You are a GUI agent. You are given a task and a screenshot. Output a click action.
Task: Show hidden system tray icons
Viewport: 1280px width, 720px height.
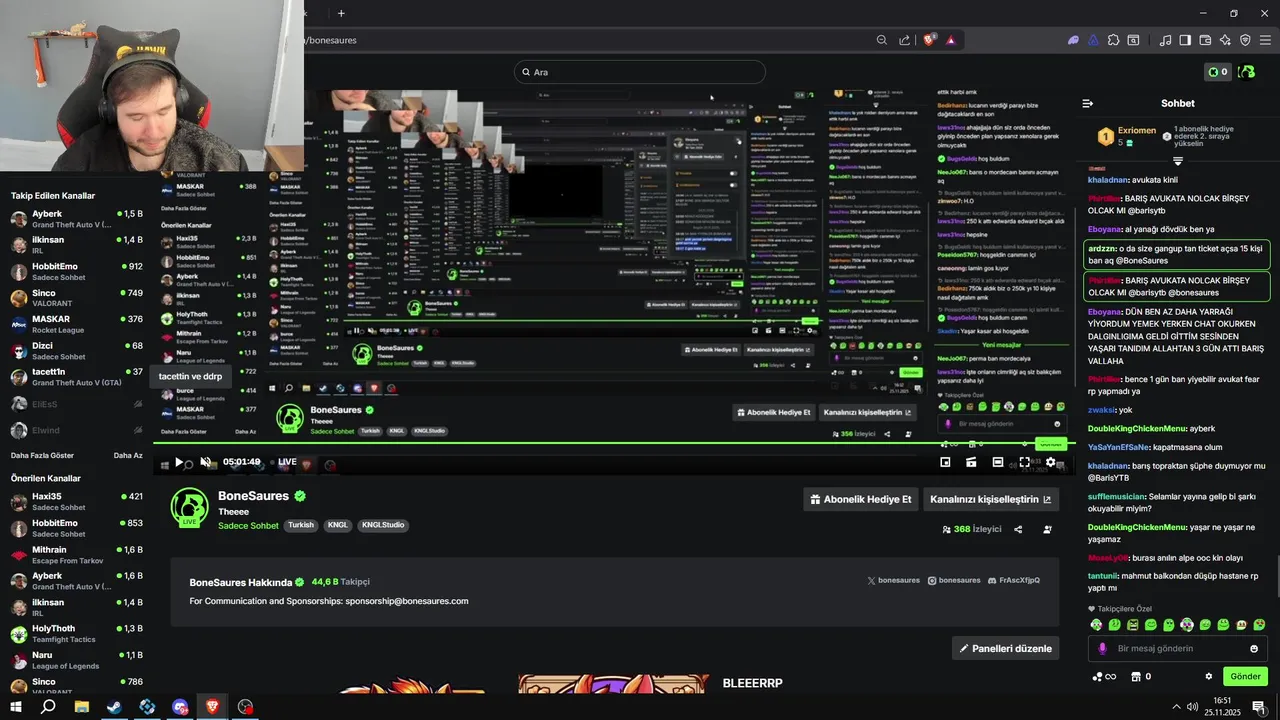1177,707
